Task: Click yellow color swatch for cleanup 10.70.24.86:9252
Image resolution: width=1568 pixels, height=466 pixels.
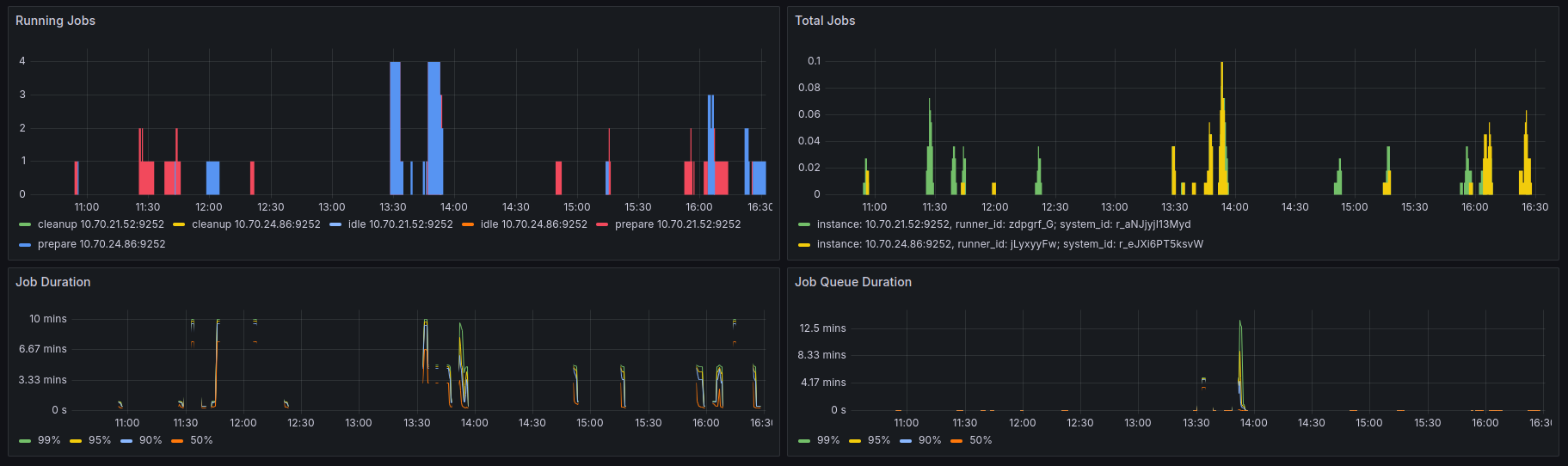Action: [x=179, y=225]
